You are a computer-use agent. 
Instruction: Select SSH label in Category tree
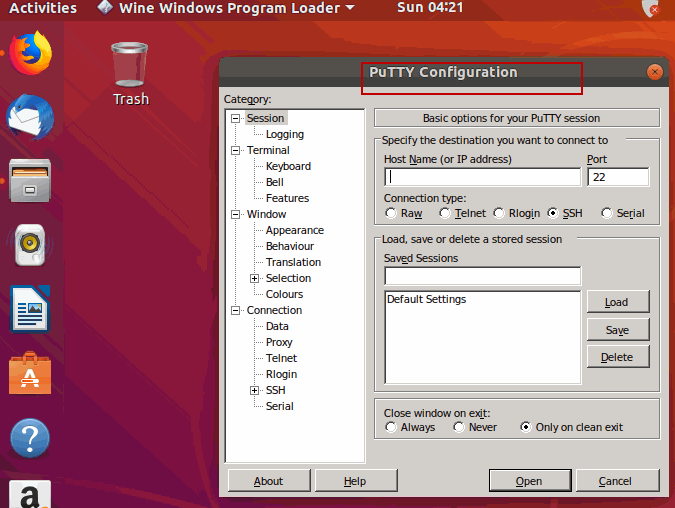coord(276,390)
